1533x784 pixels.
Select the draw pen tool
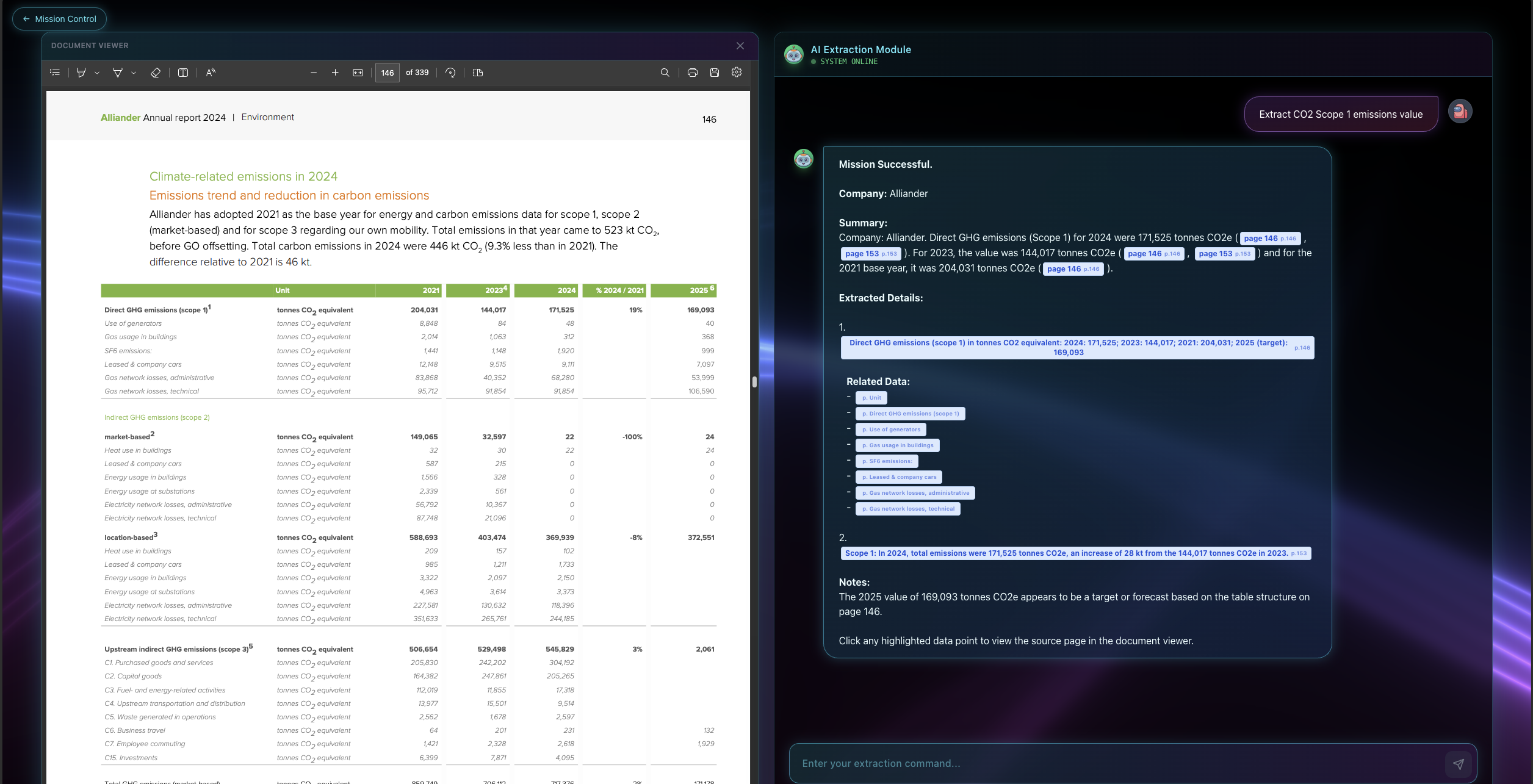tap(118, 73)
